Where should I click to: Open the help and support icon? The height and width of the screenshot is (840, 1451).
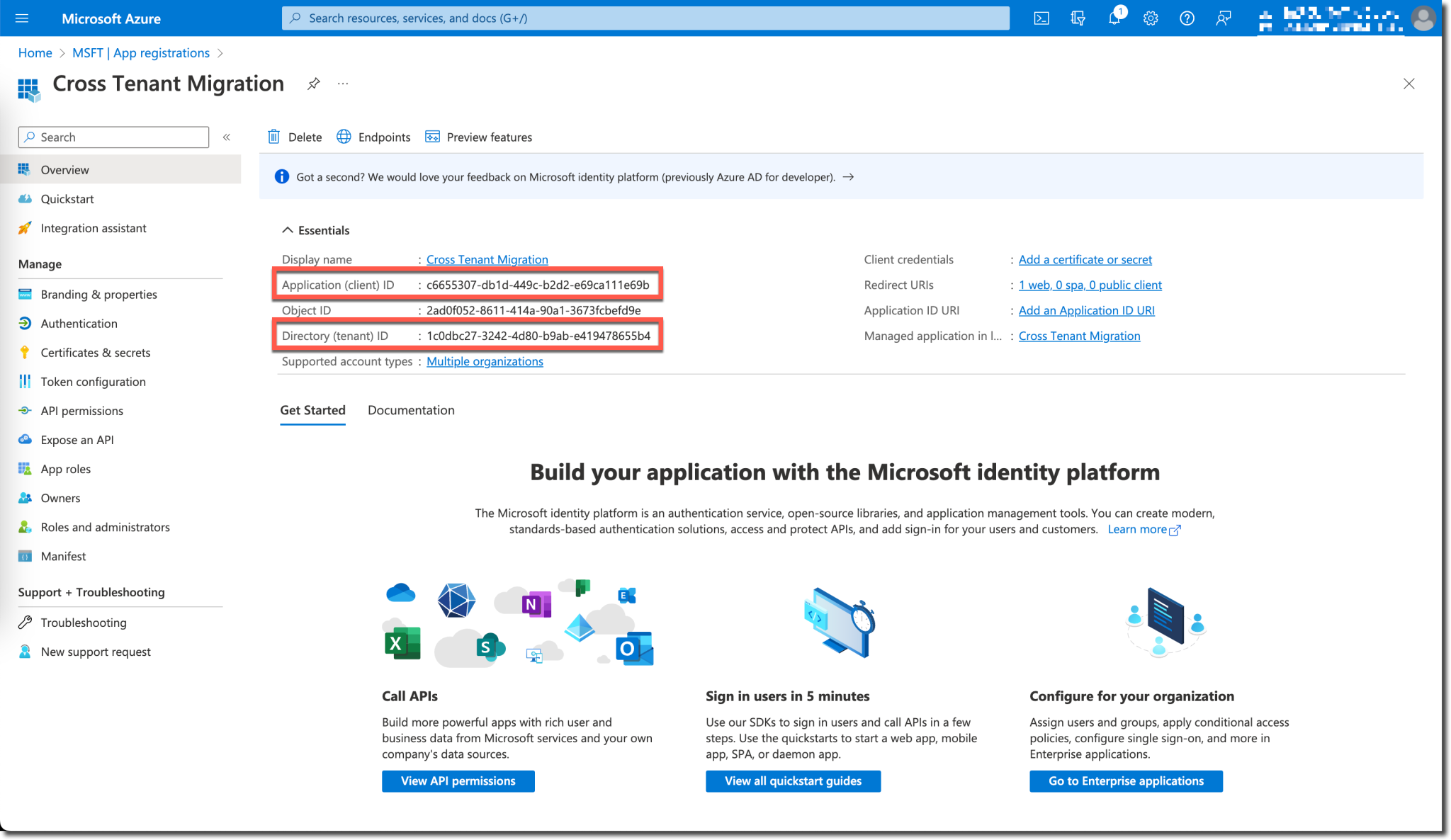click(1186, 18)
